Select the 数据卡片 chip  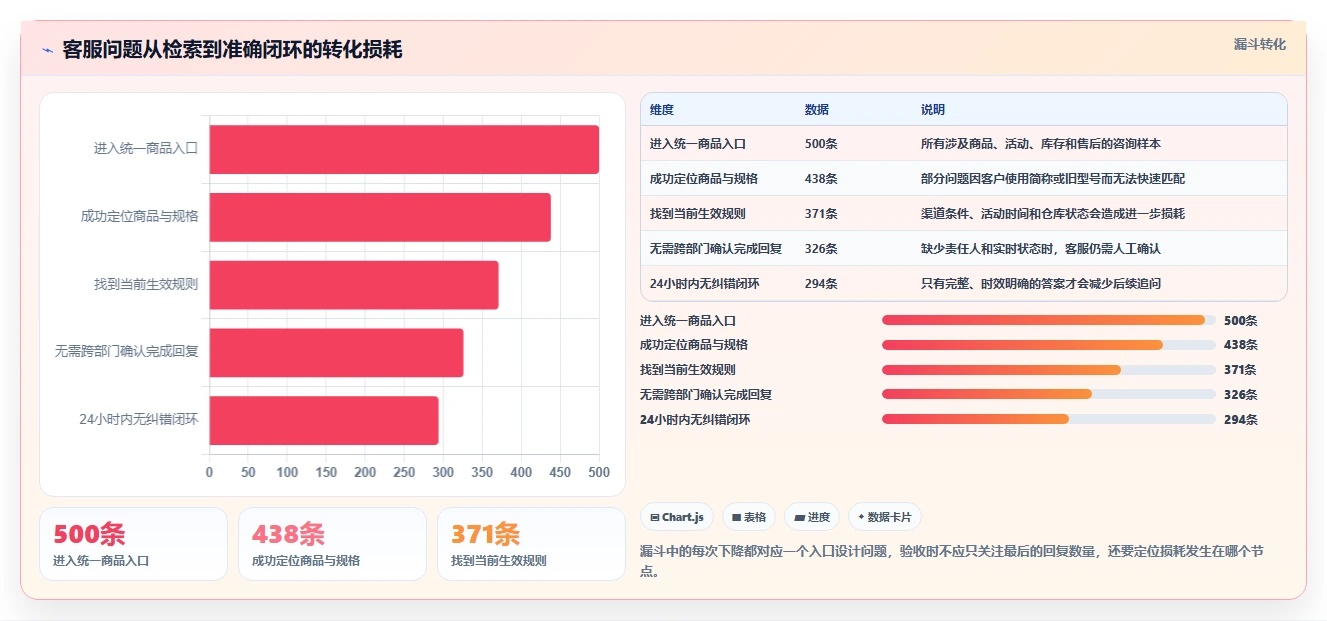click(x=885, y=517)
